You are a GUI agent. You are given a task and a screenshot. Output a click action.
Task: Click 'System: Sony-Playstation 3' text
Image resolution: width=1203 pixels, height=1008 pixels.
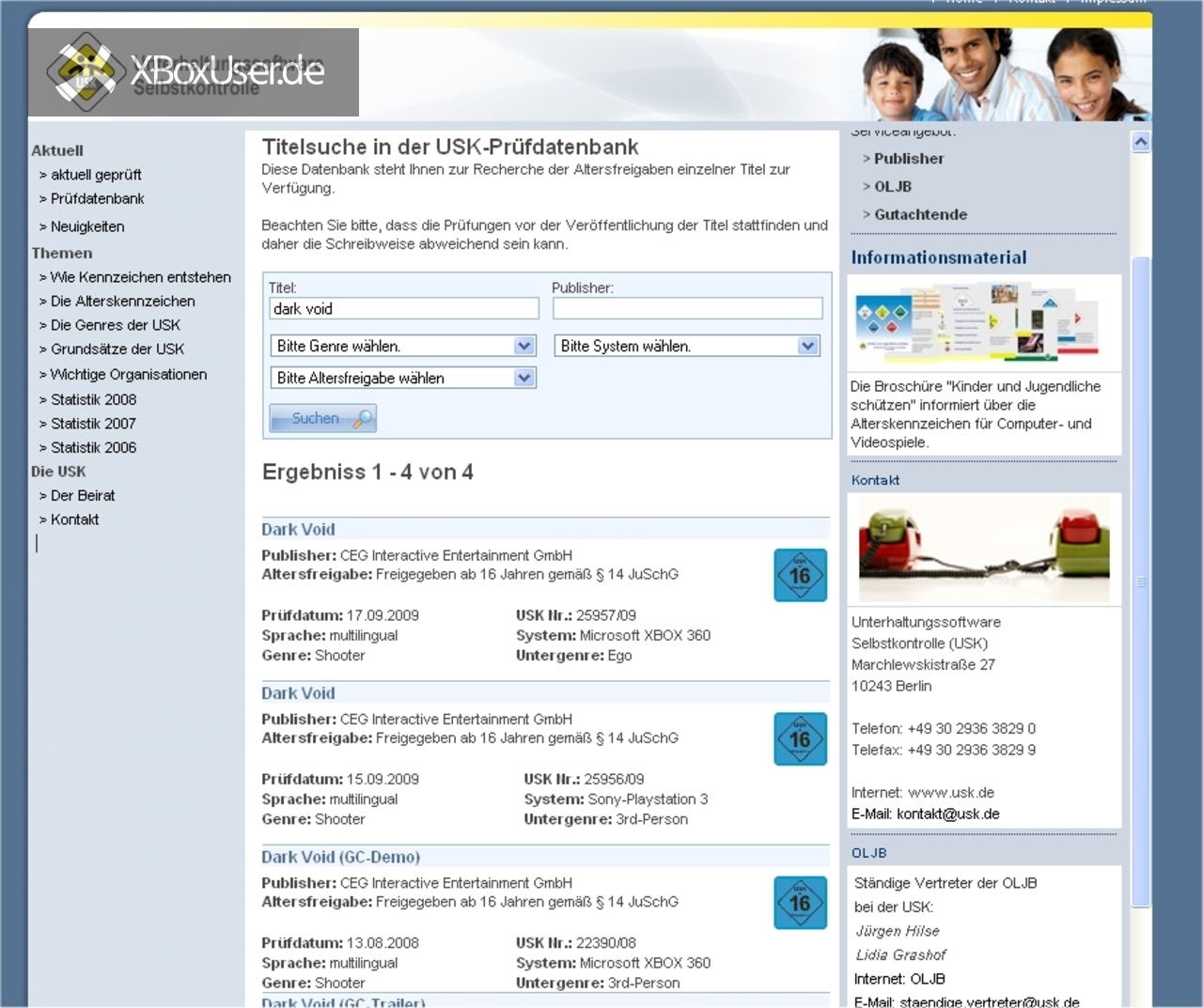pos(616,799)
